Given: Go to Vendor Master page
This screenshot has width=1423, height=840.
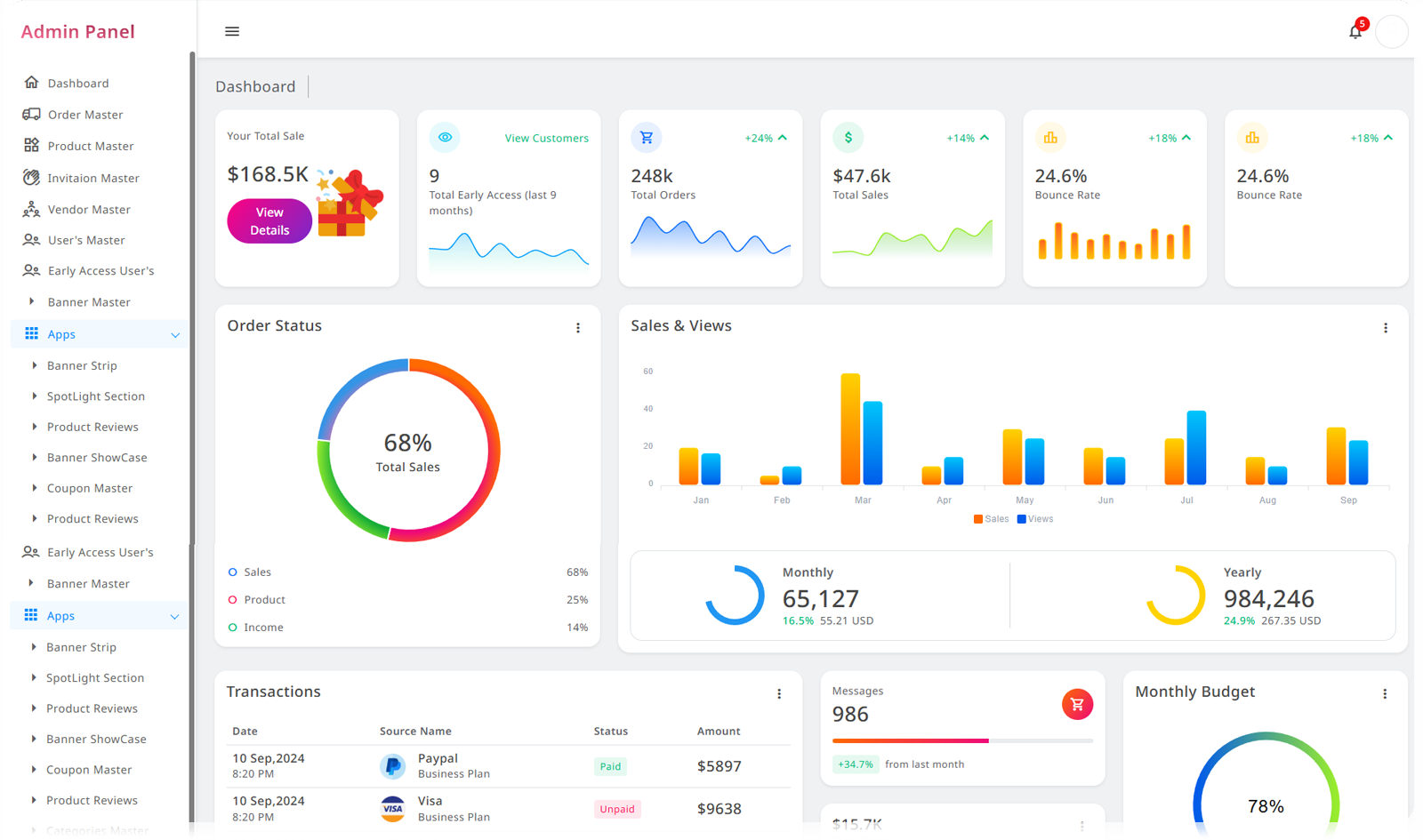Looking at the screenshot, I should (x=89, y=210).
